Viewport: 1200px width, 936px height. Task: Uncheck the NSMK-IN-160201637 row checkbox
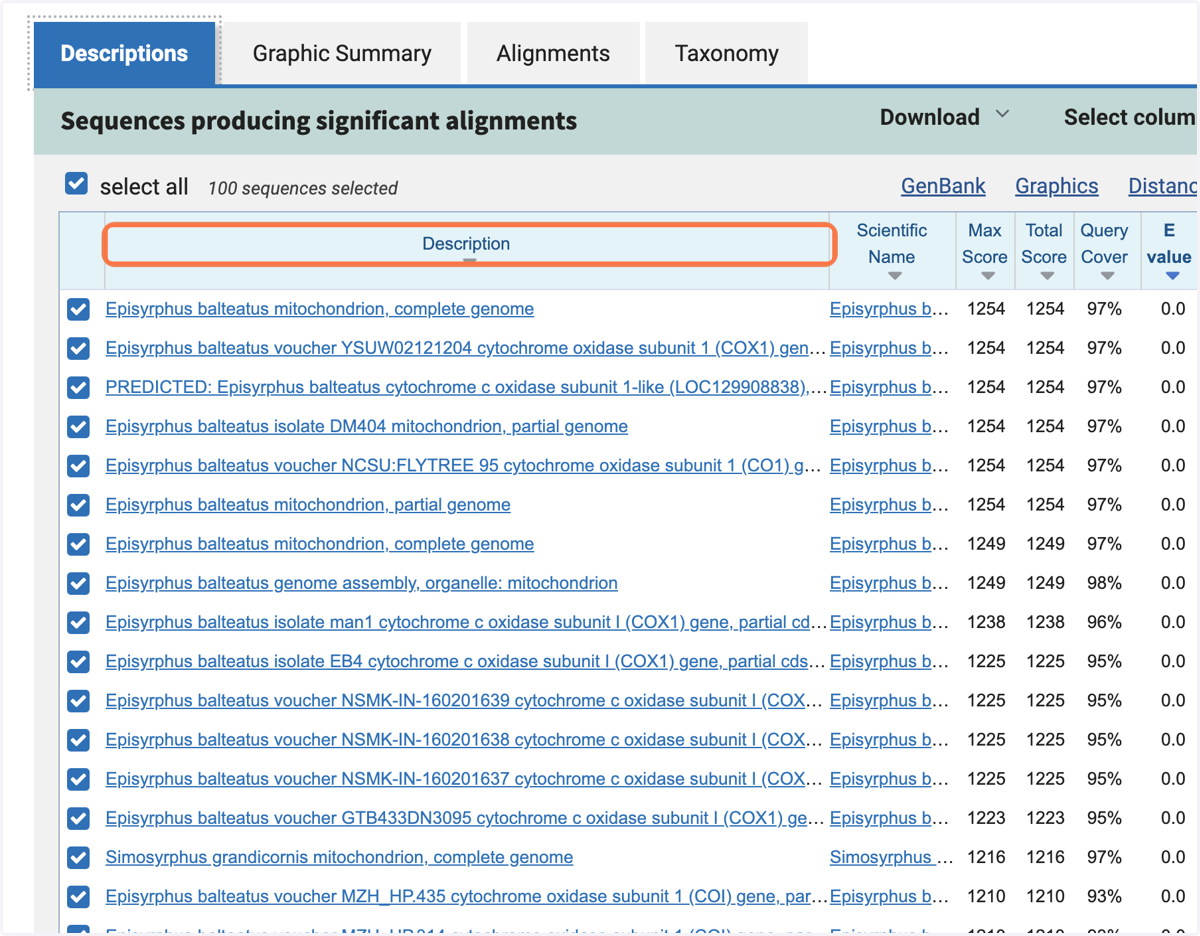coord(79,779)
